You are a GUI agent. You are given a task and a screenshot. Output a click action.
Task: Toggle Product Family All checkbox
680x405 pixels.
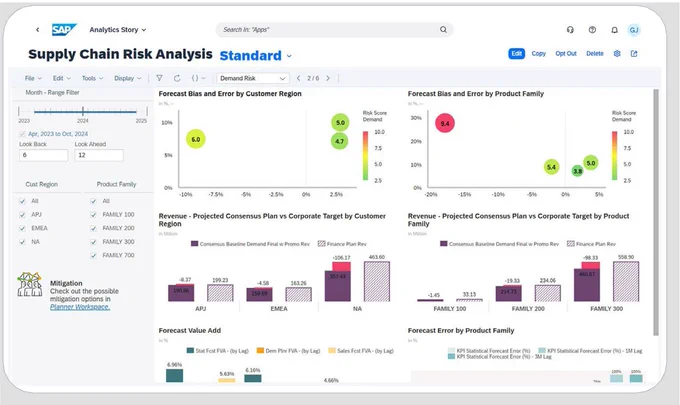pyautogui.click(x=93, y=201)
